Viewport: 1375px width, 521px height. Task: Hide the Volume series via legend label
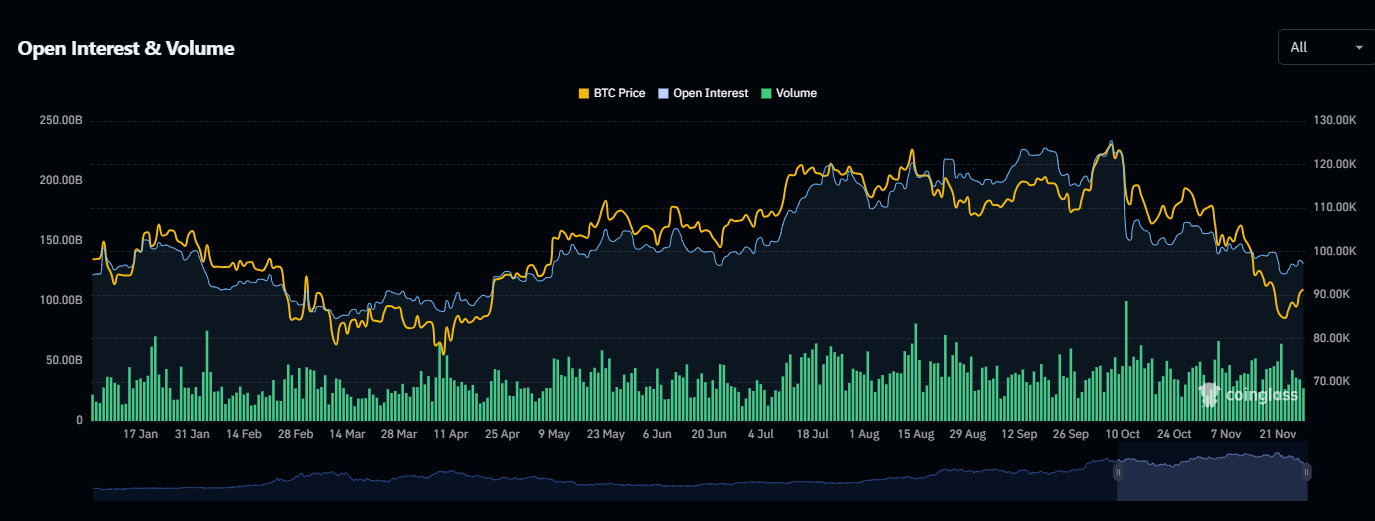coord(796,93)
